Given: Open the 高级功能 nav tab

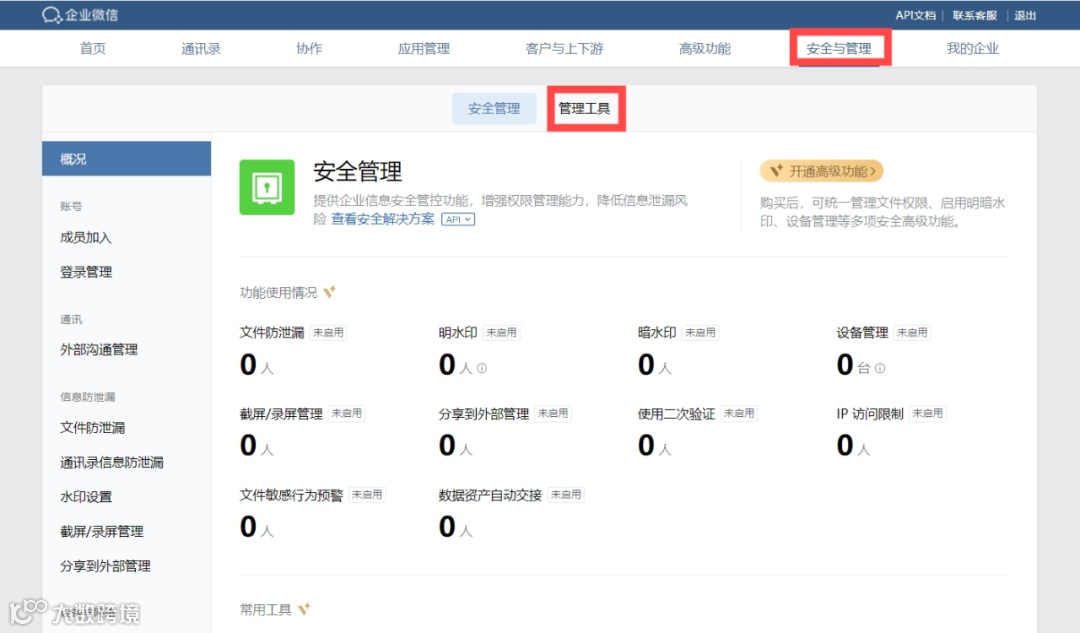Looking at the screenshot, I should coord(705,48).
